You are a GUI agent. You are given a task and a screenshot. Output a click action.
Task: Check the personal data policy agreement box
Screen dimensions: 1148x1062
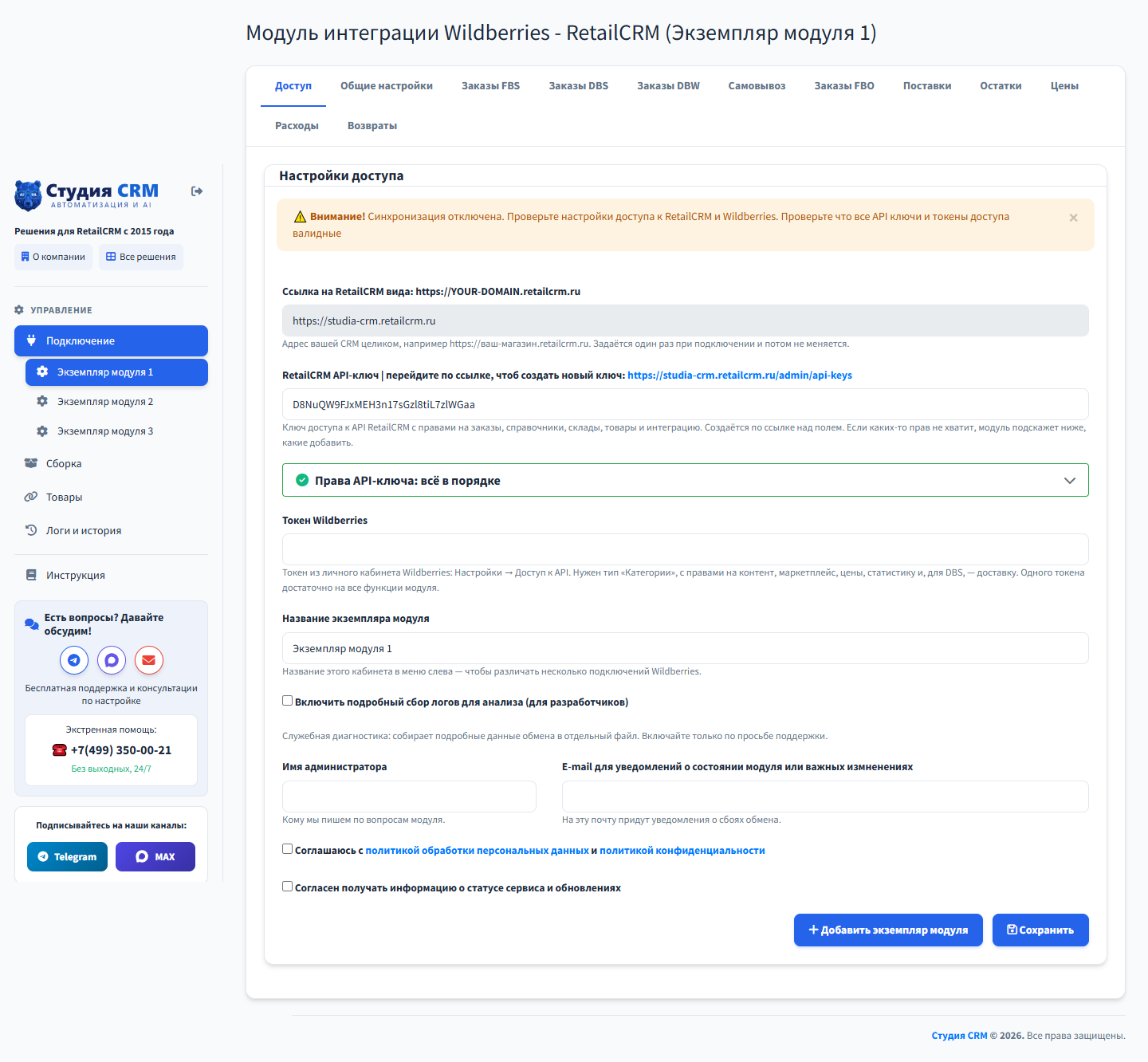287,849
